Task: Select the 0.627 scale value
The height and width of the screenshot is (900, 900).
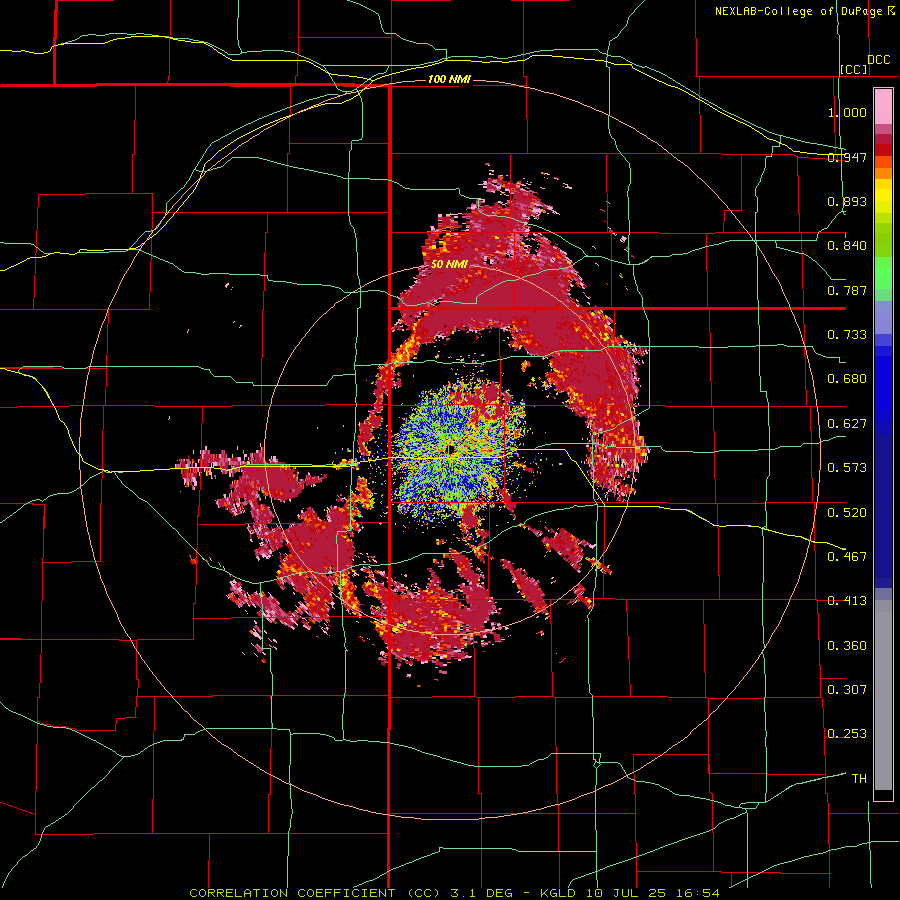Action: tap(847, 424)
